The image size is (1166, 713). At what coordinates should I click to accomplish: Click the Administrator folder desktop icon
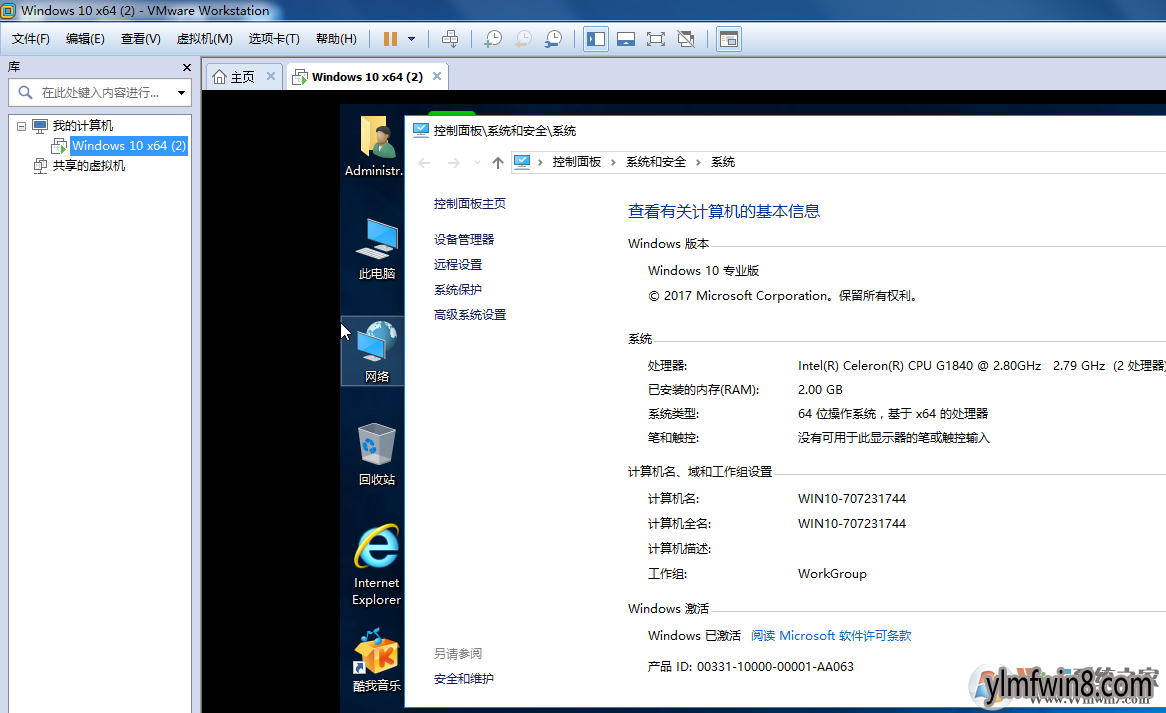point(374,146)
